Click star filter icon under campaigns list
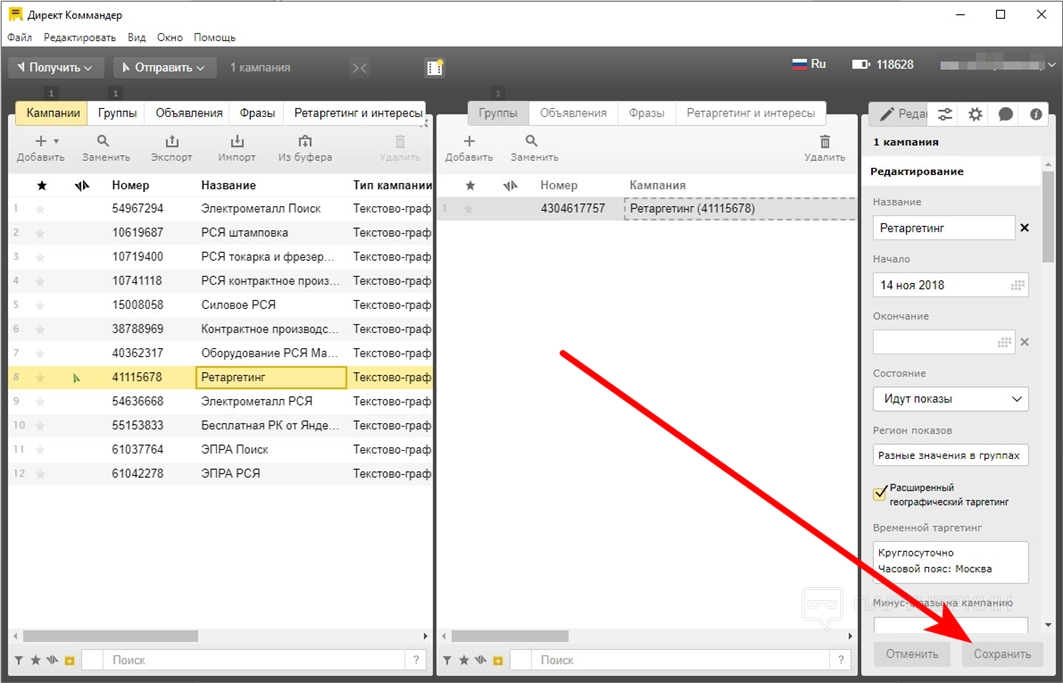 pos(35,660)
